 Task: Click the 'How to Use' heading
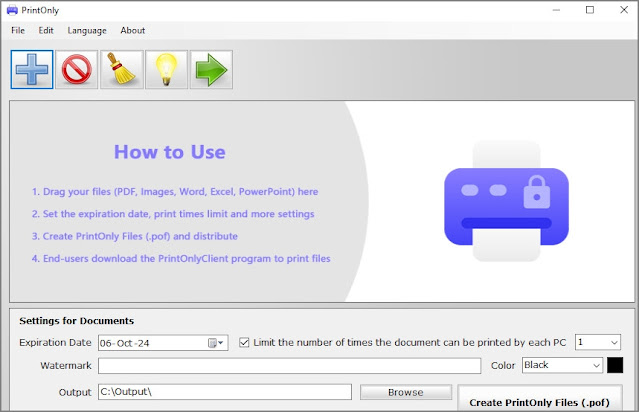click(x=170, y=152)
